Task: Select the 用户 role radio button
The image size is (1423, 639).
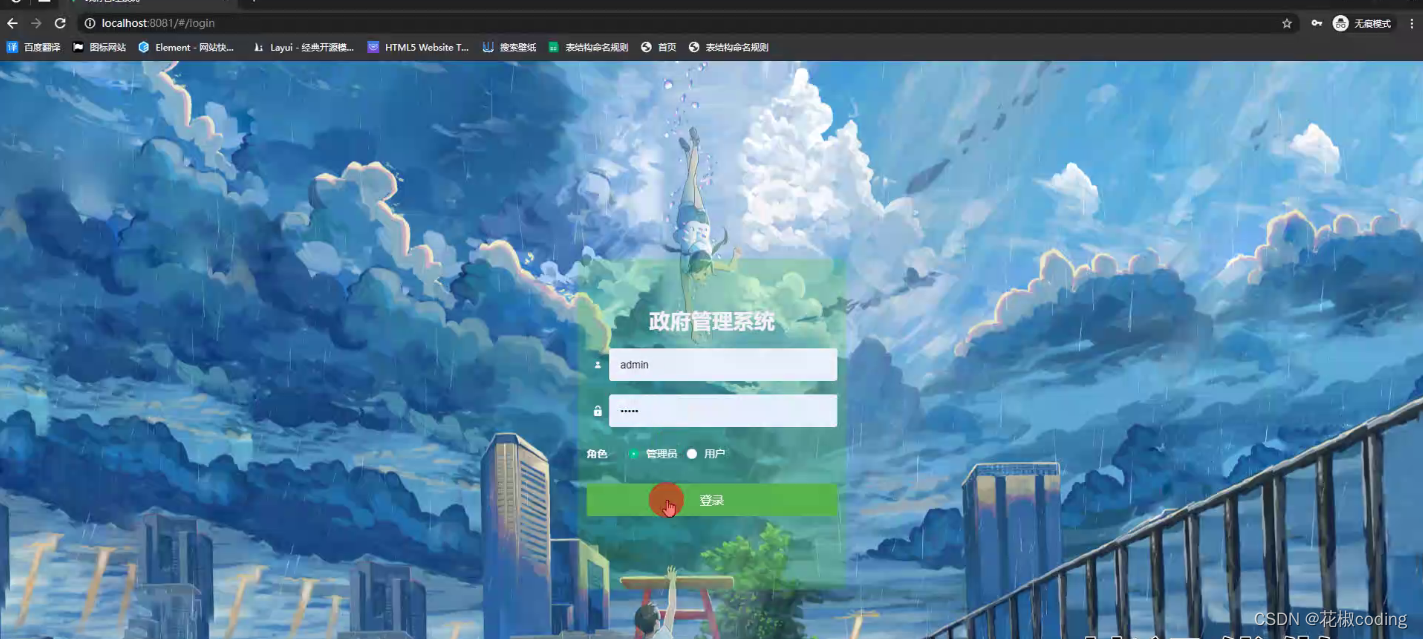Action: tap(691, 453)
